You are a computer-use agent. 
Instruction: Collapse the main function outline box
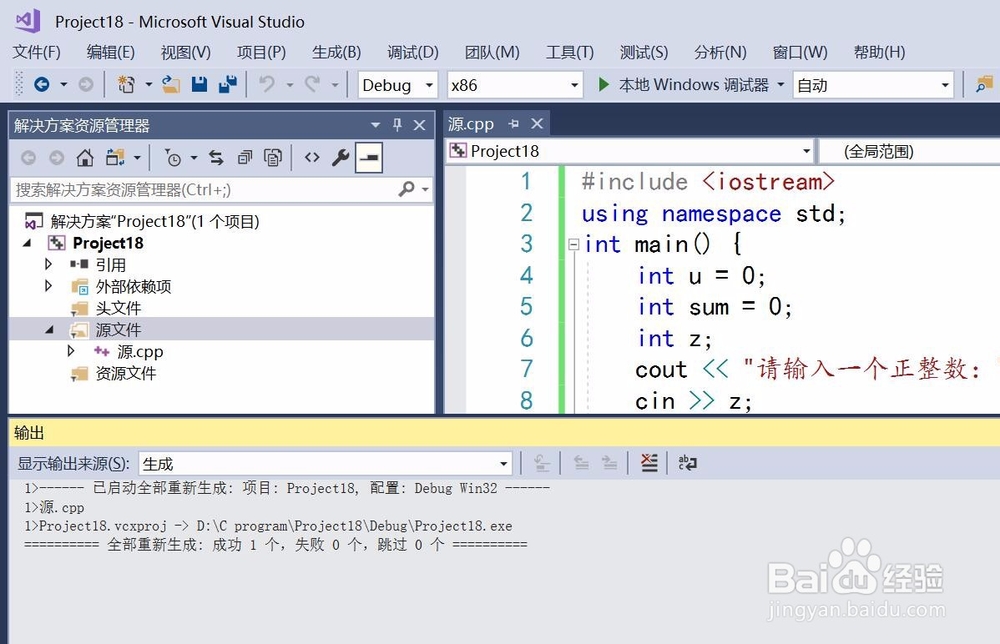coord(573,244)
